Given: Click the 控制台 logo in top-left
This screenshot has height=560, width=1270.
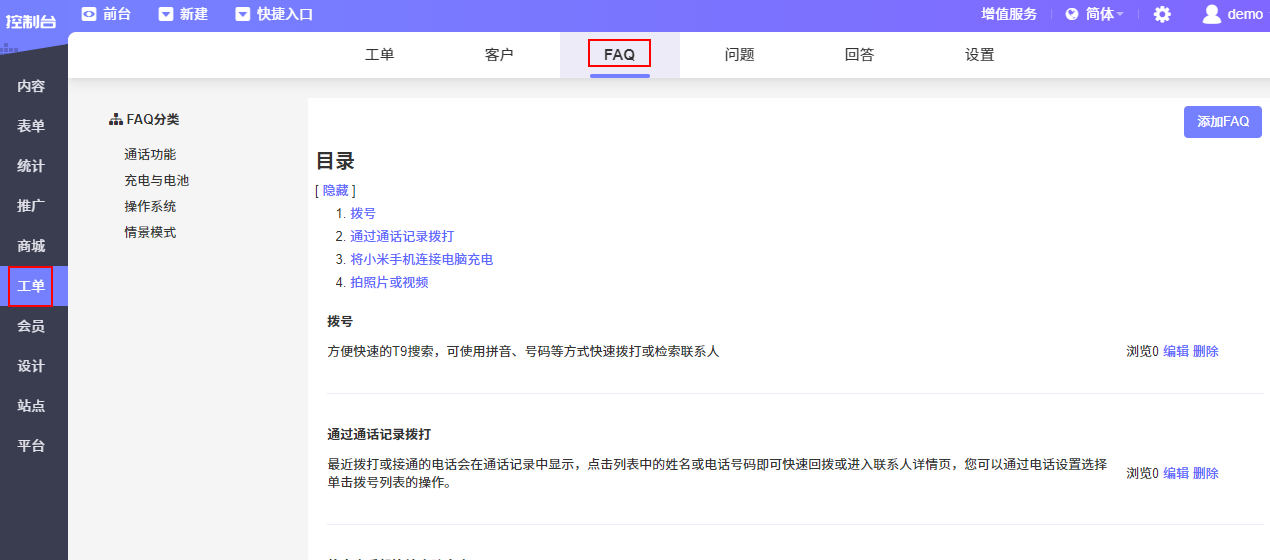Looking at the screenshot, I should [x=31, y=20].
